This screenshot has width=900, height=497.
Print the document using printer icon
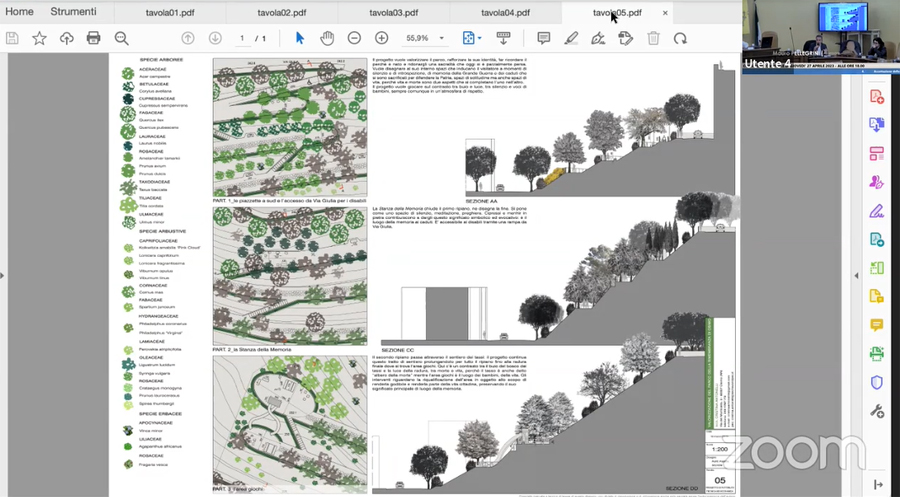[x=93, y=38]
